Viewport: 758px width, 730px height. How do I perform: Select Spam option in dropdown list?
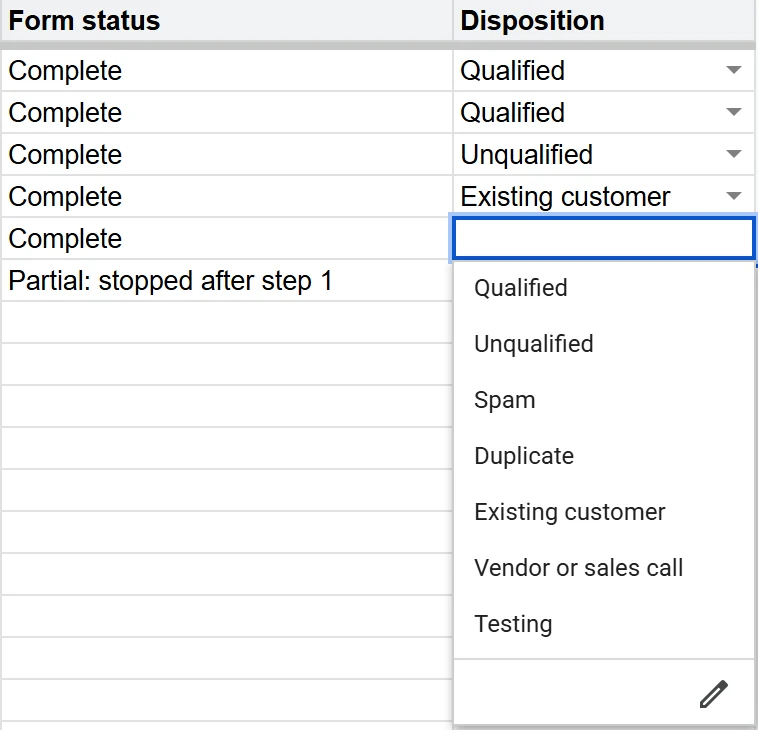[603, 400]
